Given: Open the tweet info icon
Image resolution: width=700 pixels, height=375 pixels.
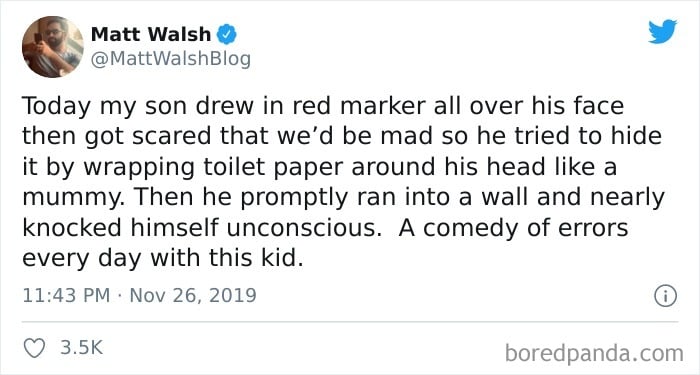Looking at the screenshot, I should click(666, 296).
